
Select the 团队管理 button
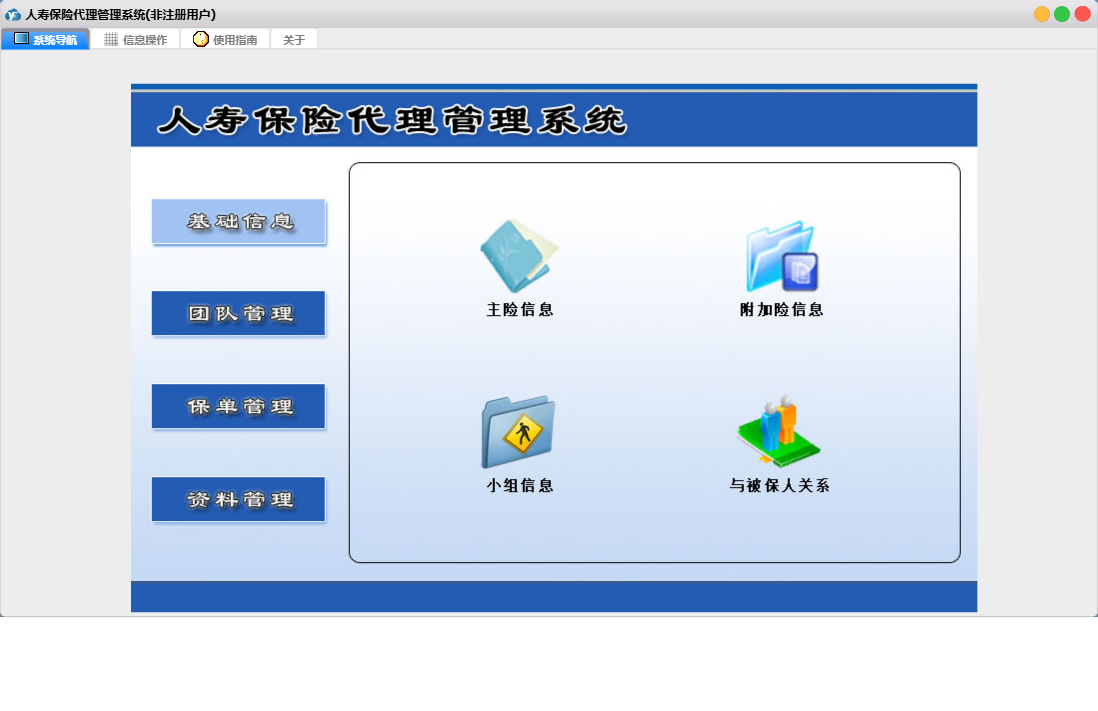click(239, 313)
